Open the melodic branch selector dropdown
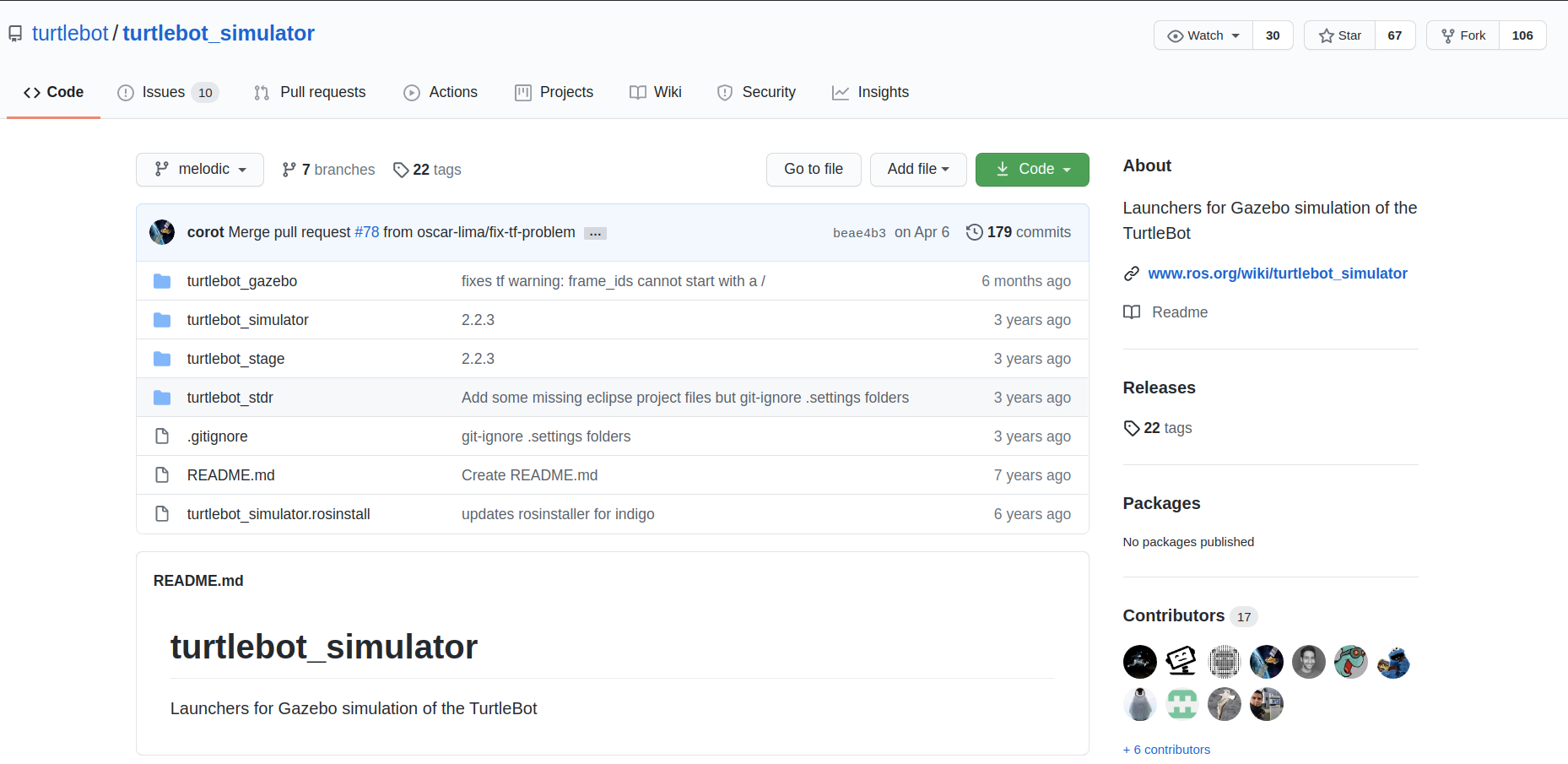Image resolution: width=1568 pixels, height=764 pixels. (x=200, y=170)
